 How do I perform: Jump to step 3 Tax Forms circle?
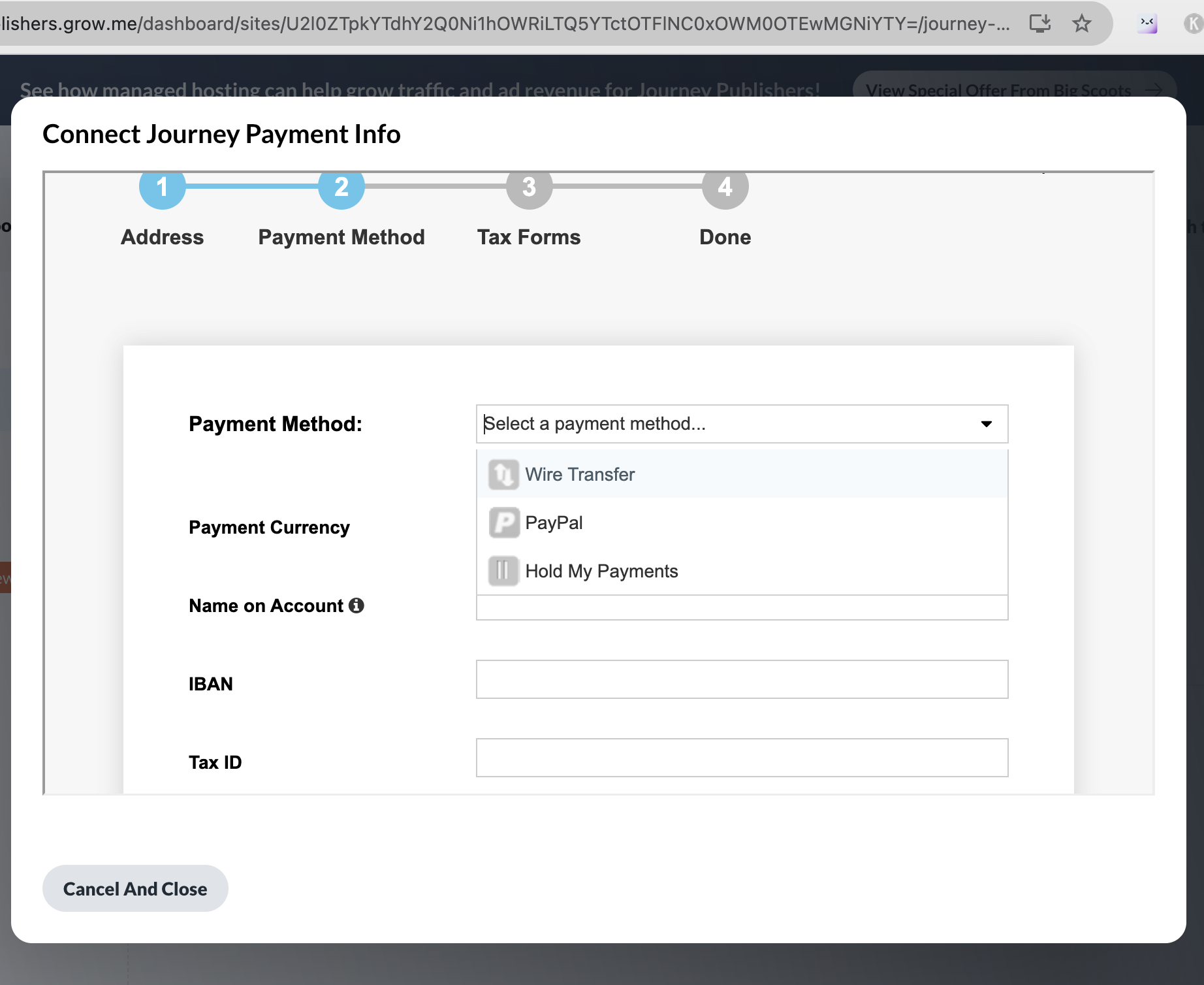click(x=529, y=188)
